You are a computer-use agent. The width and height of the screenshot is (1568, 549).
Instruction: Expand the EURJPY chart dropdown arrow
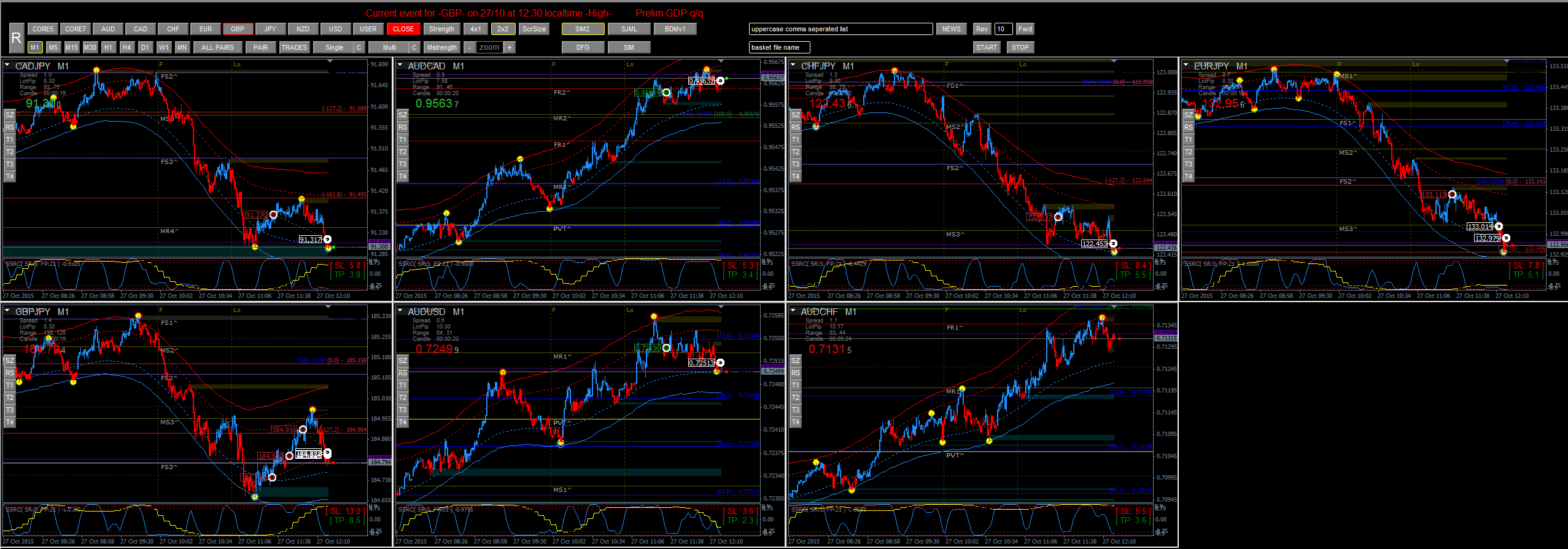point(1186,64)
